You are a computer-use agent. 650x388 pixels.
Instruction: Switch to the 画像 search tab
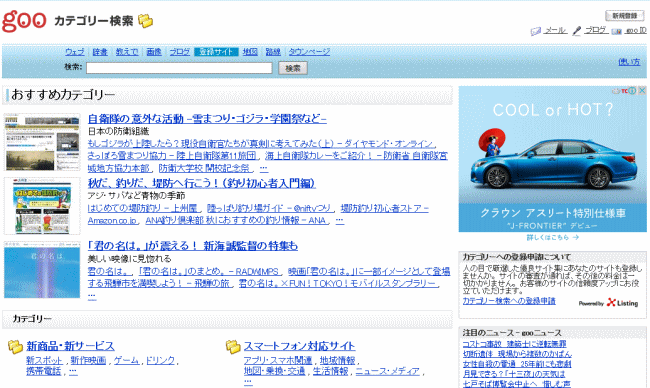[154, 52]
